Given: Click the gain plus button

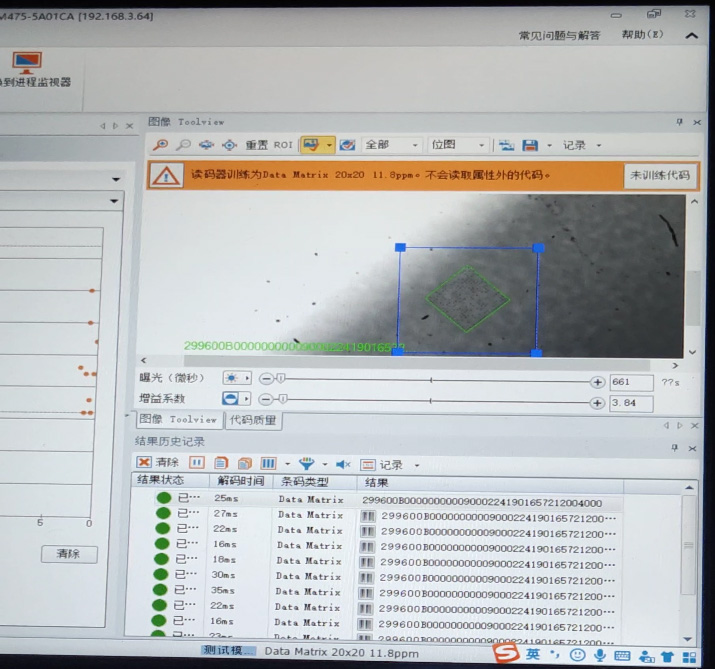Looking at the screenshot, I should (597, 403).
